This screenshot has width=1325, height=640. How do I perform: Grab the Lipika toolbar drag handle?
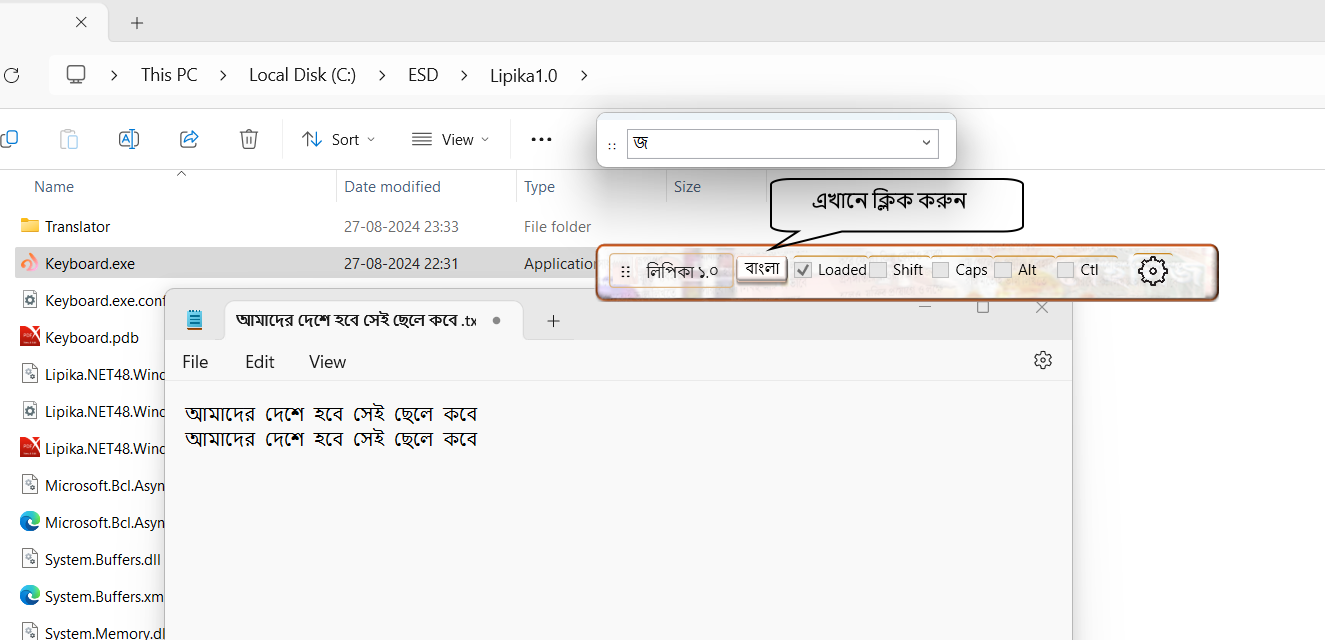(x=625, y=271)
